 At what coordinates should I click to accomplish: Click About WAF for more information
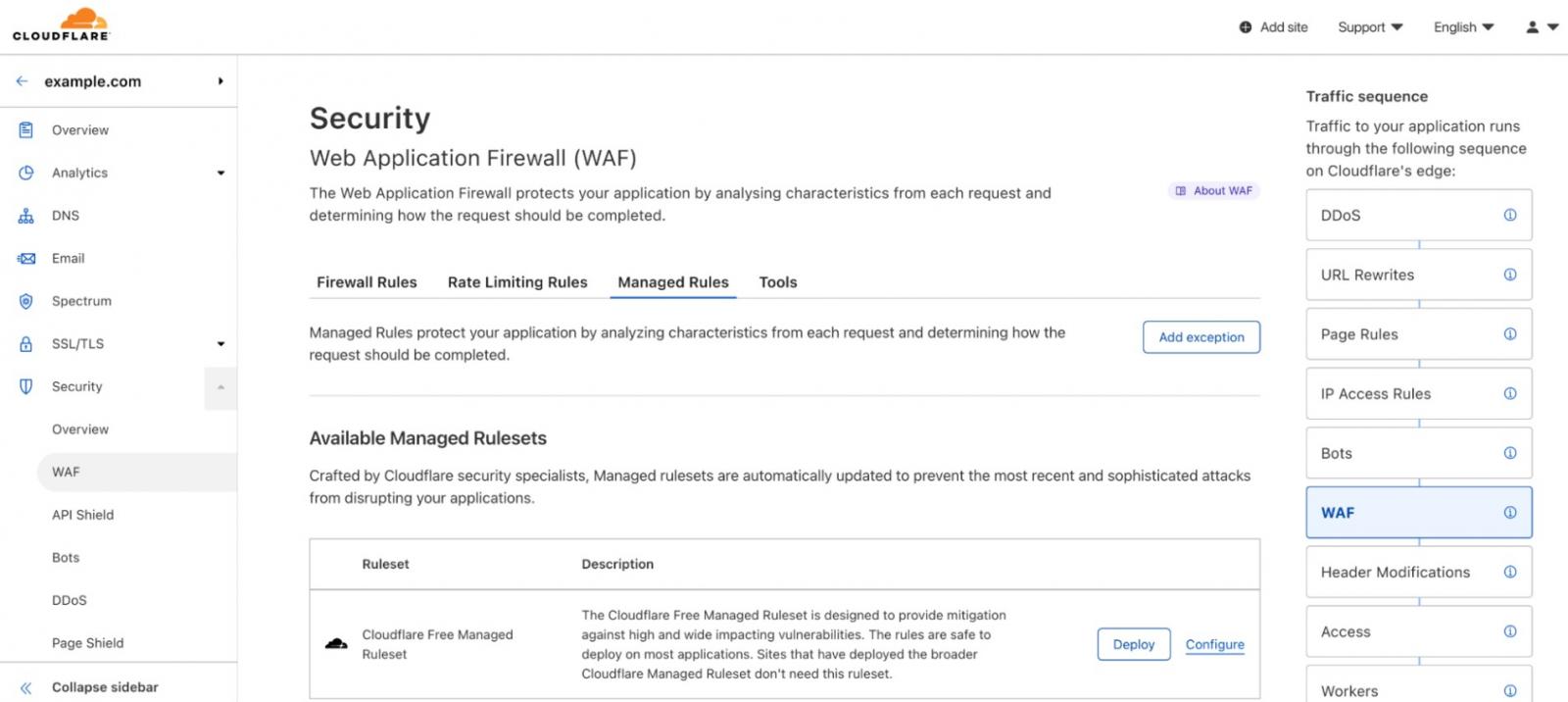tap(1213, 190)
